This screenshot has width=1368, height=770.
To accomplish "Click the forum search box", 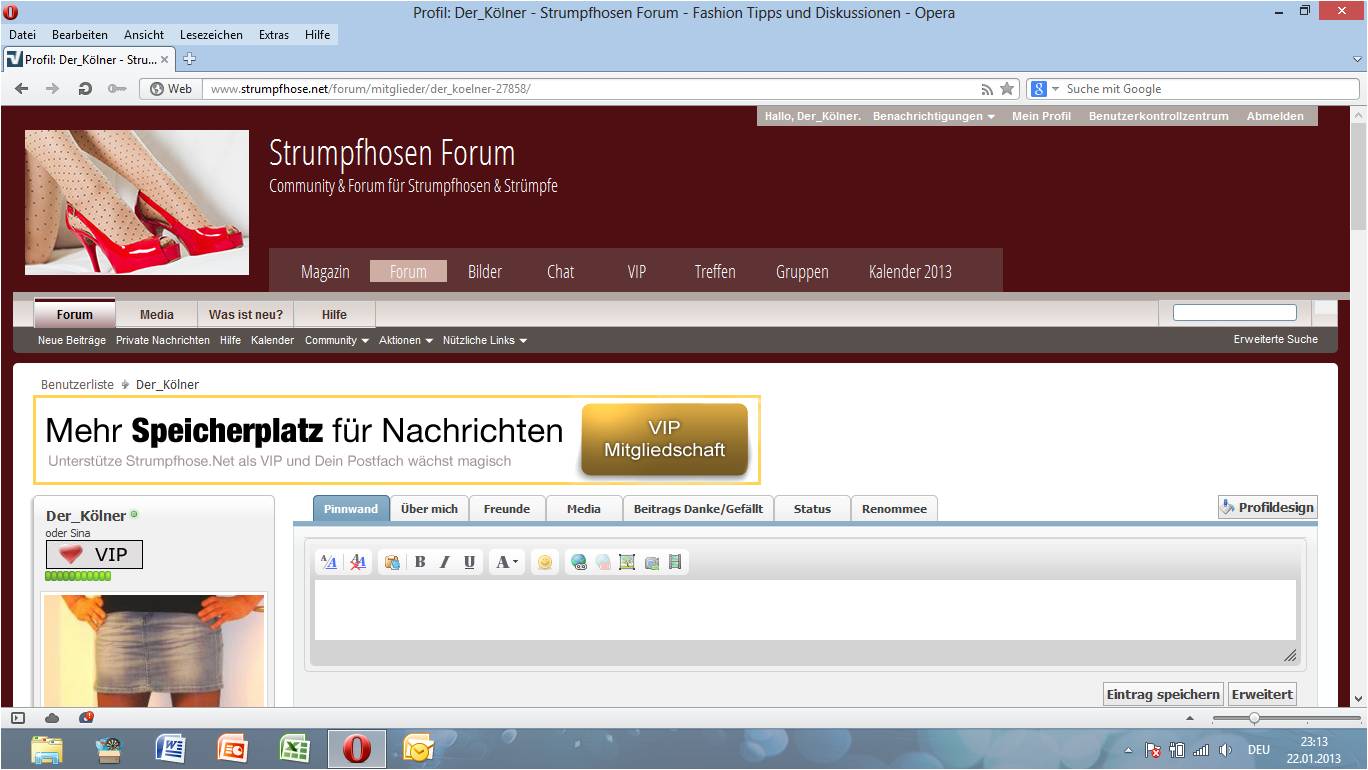I will click(1234, 313).
